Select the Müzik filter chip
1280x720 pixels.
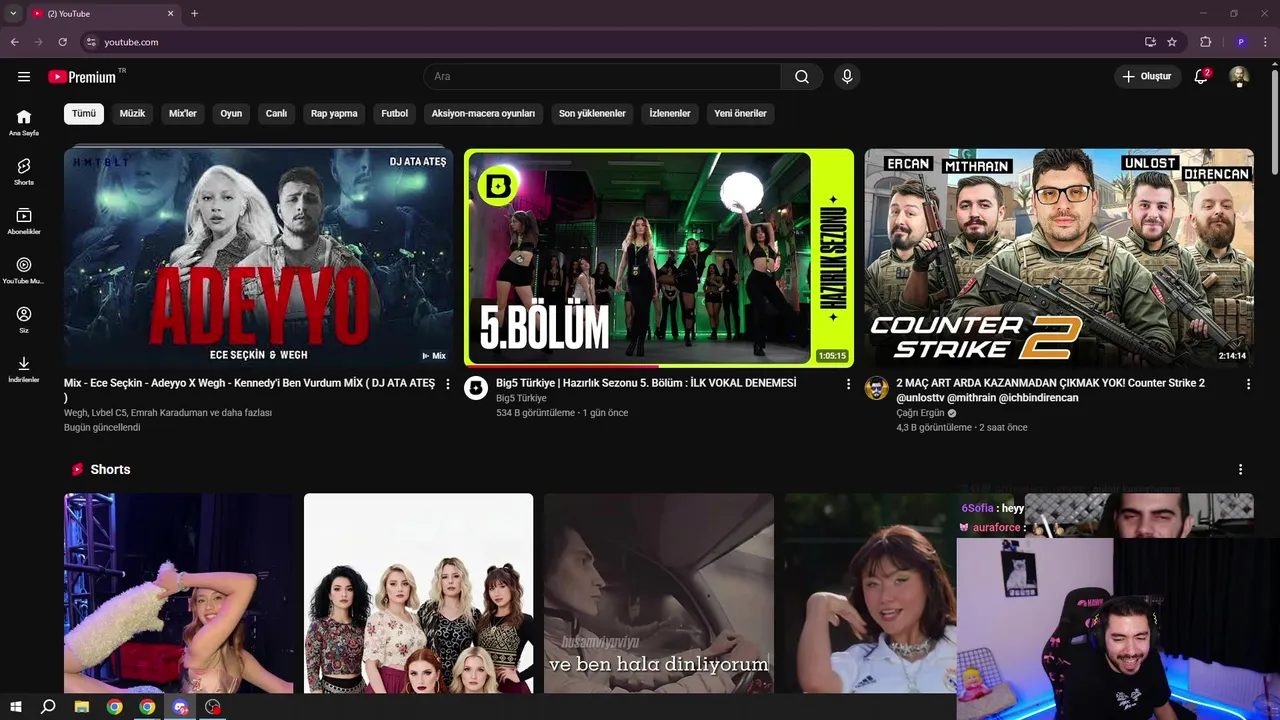click(x=132, y=114)
